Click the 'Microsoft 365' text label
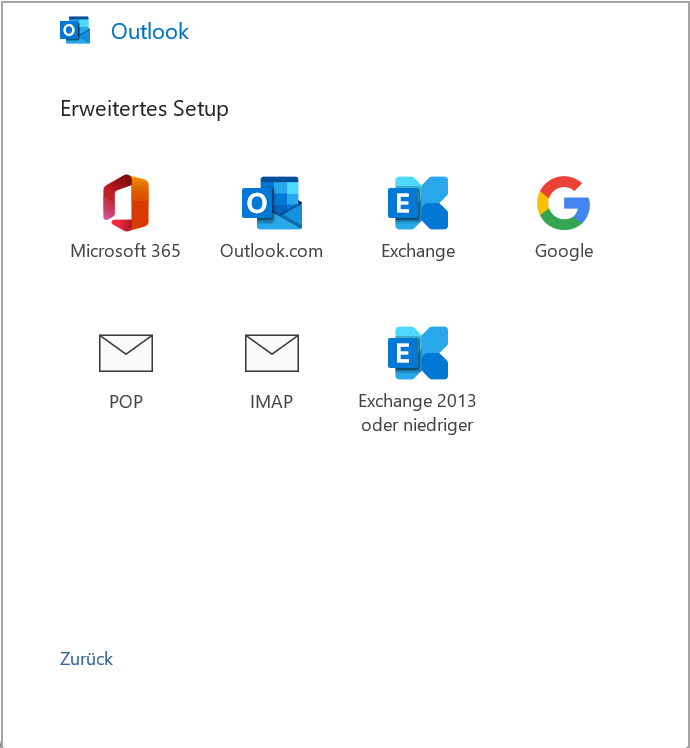The height and width of the screenshot is (748, 690). 125,251
